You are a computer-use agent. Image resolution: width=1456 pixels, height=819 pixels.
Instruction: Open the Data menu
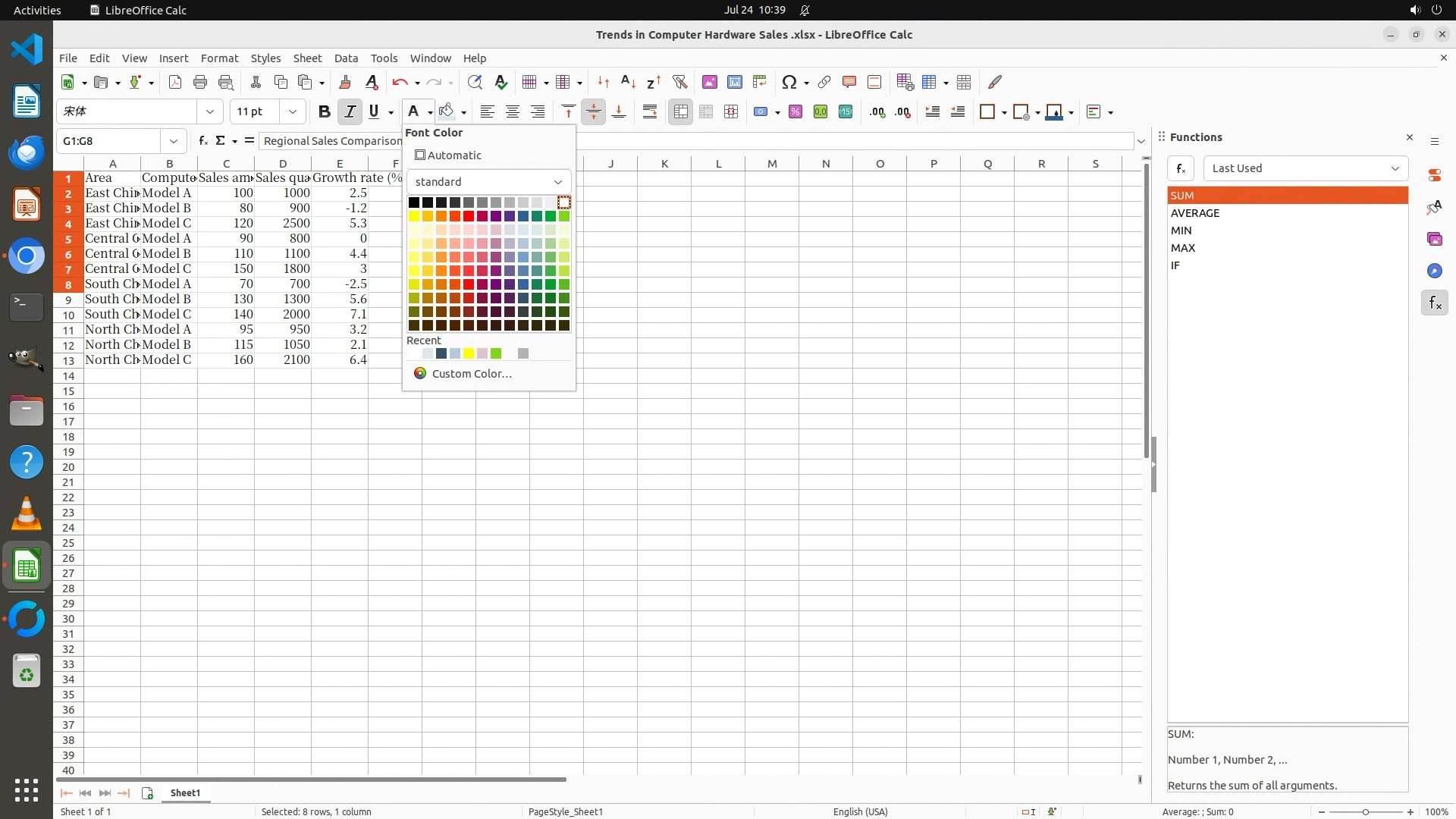click(x=346, y=58)
